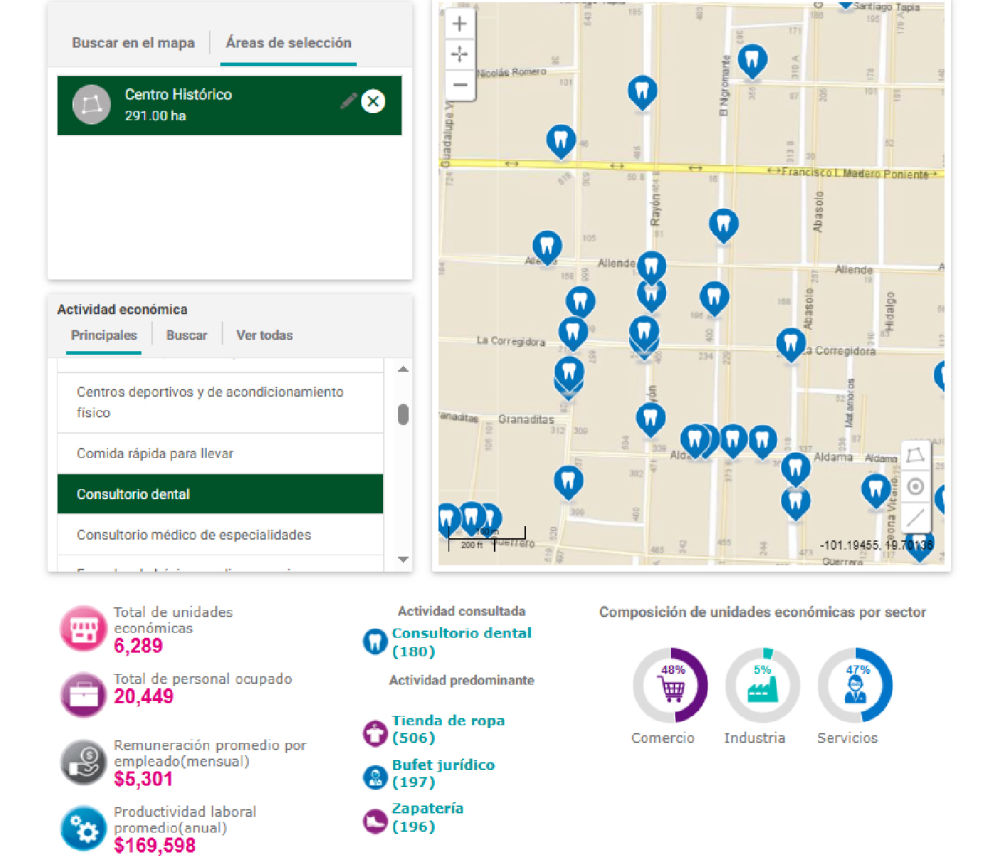The height and width of the screenshot is (861, 1000).
Task: Zoom in on the map
Action: pyautogui.click(x=460, y=24)
